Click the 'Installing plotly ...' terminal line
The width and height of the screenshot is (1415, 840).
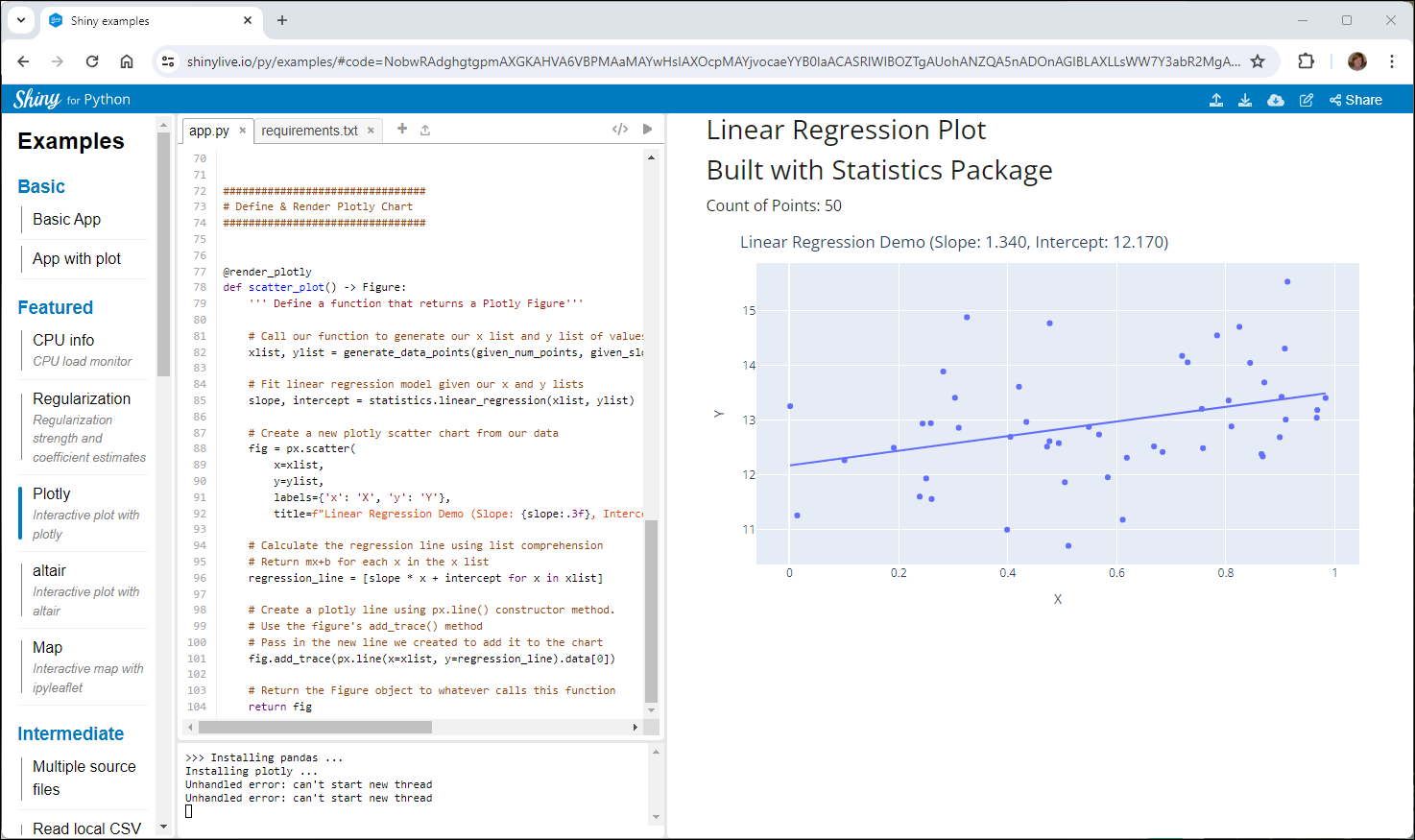[251, 771]
